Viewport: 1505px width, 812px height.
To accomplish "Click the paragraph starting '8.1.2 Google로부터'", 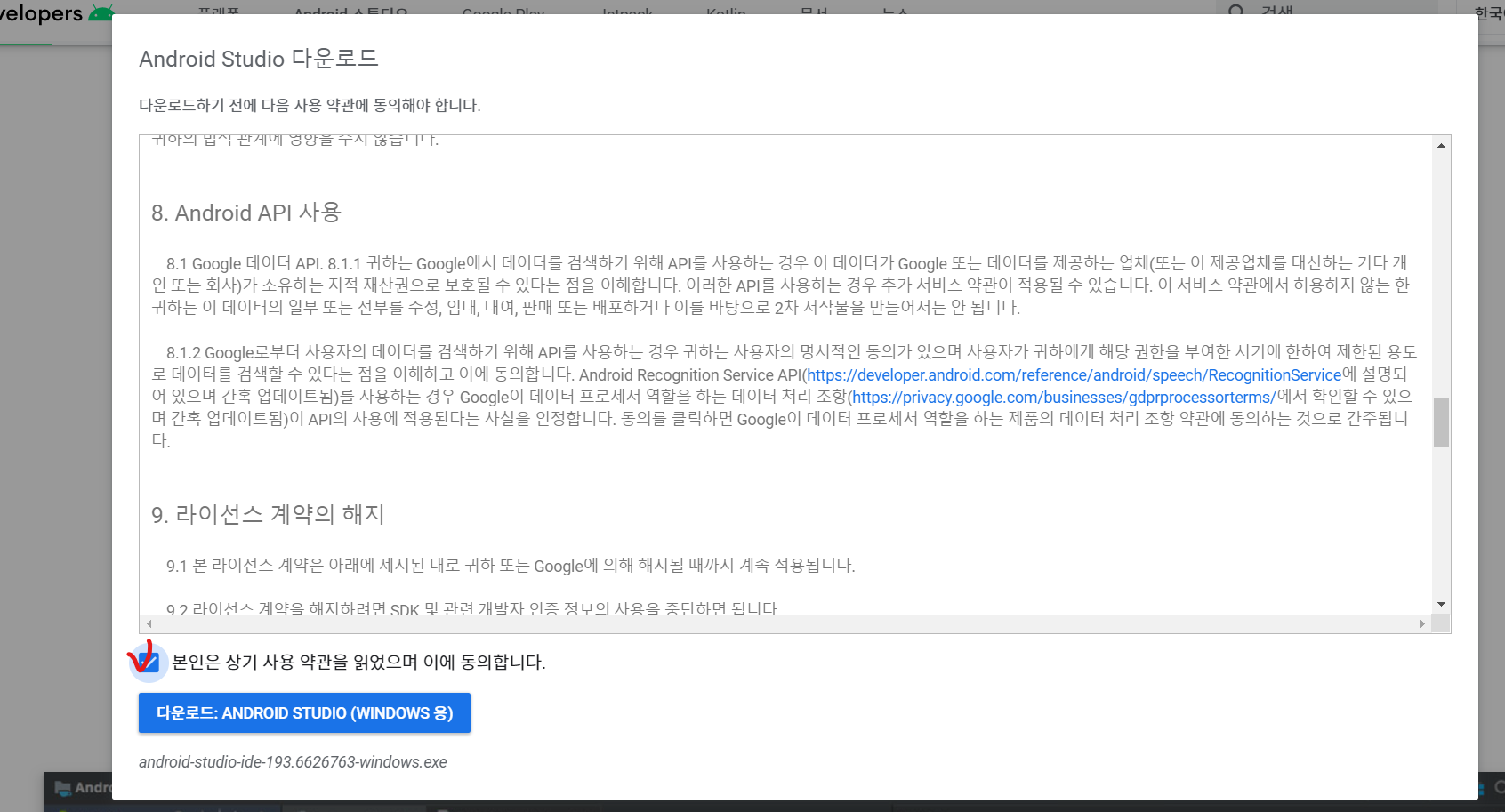I will (x=783, y=397).
